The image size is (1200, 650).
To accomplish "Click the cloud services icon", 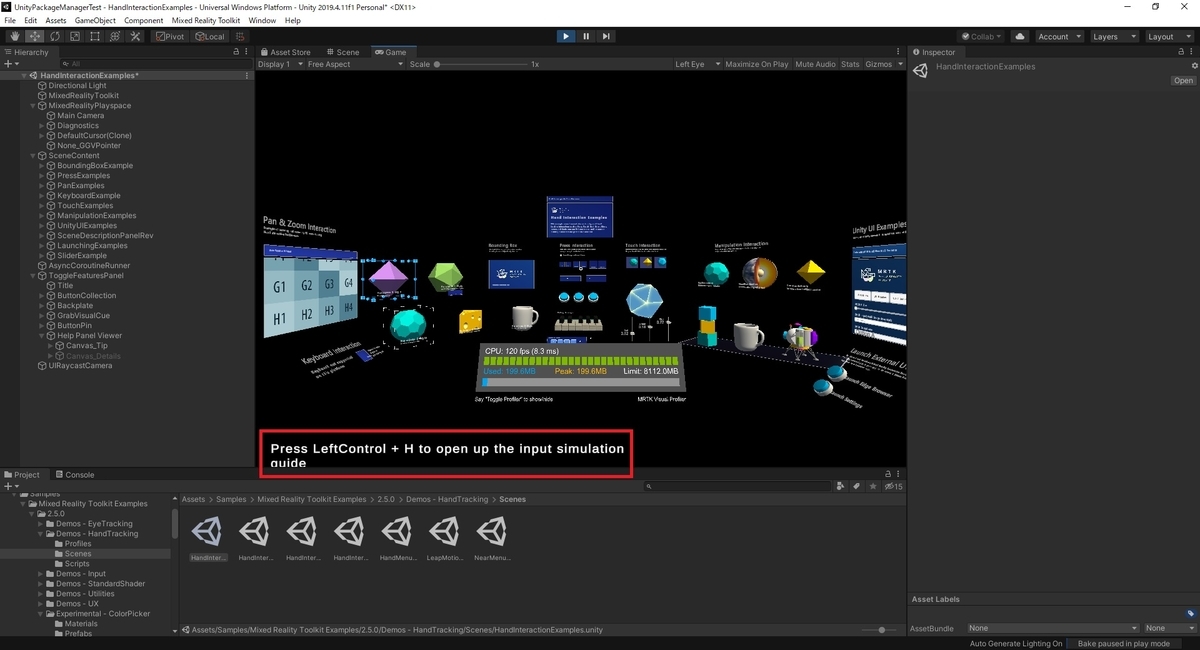I will [1020, 36].
